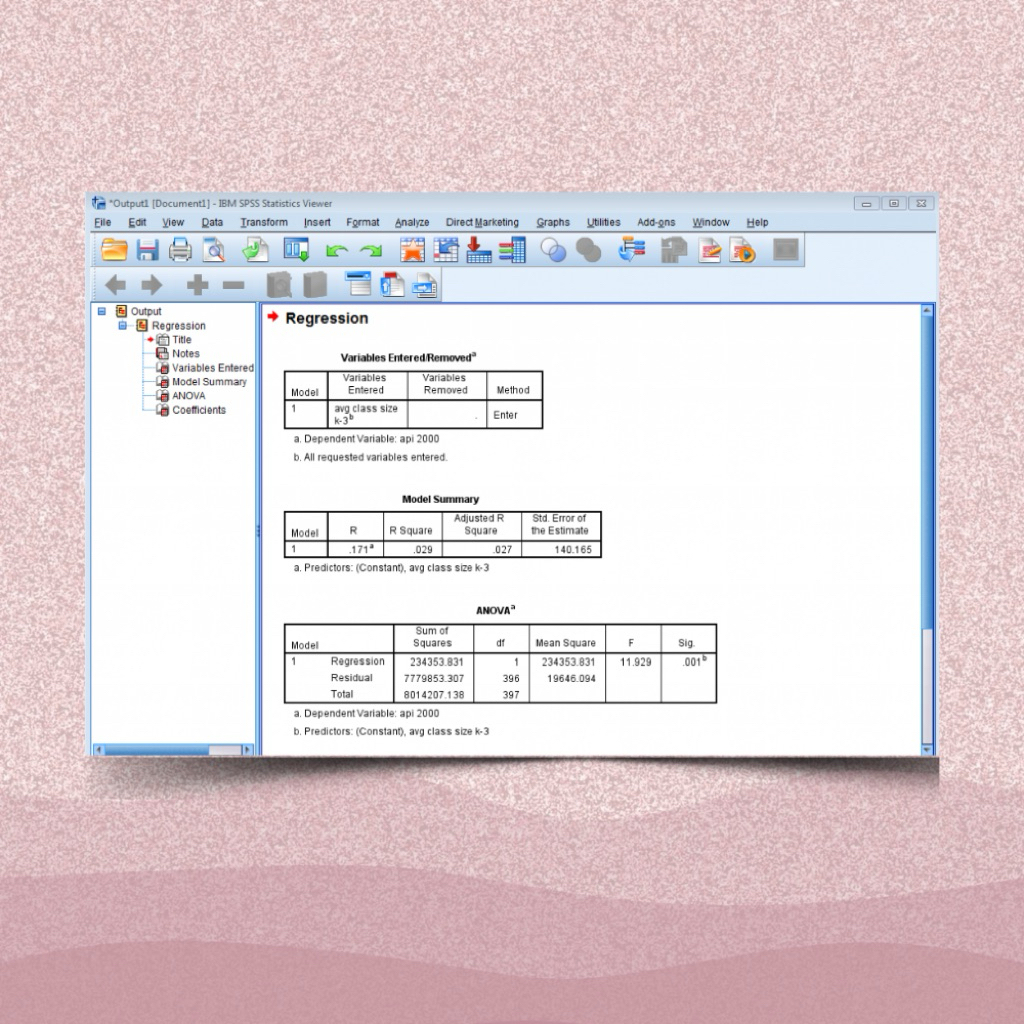Viewport: 1024px width, 1024px height.
Task: Open the Format menu
Action: tap(362, 223)
